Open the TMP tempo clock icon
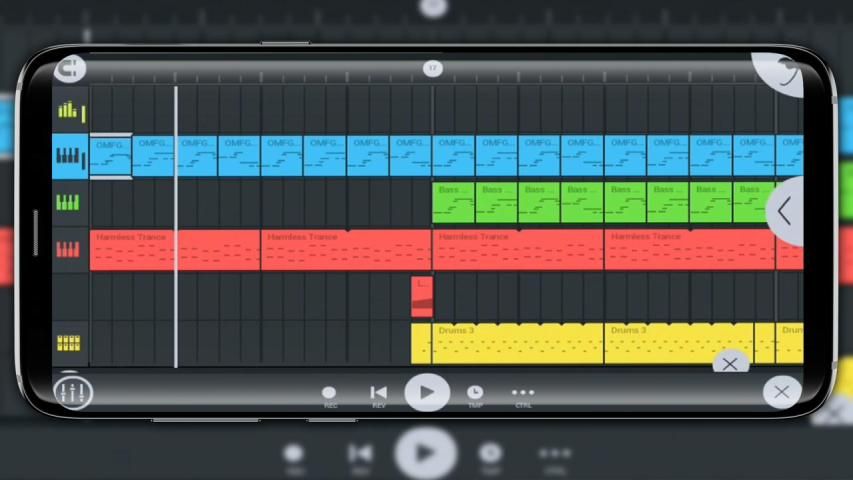This screenshot has width=853, height=480. pos(475,393)
